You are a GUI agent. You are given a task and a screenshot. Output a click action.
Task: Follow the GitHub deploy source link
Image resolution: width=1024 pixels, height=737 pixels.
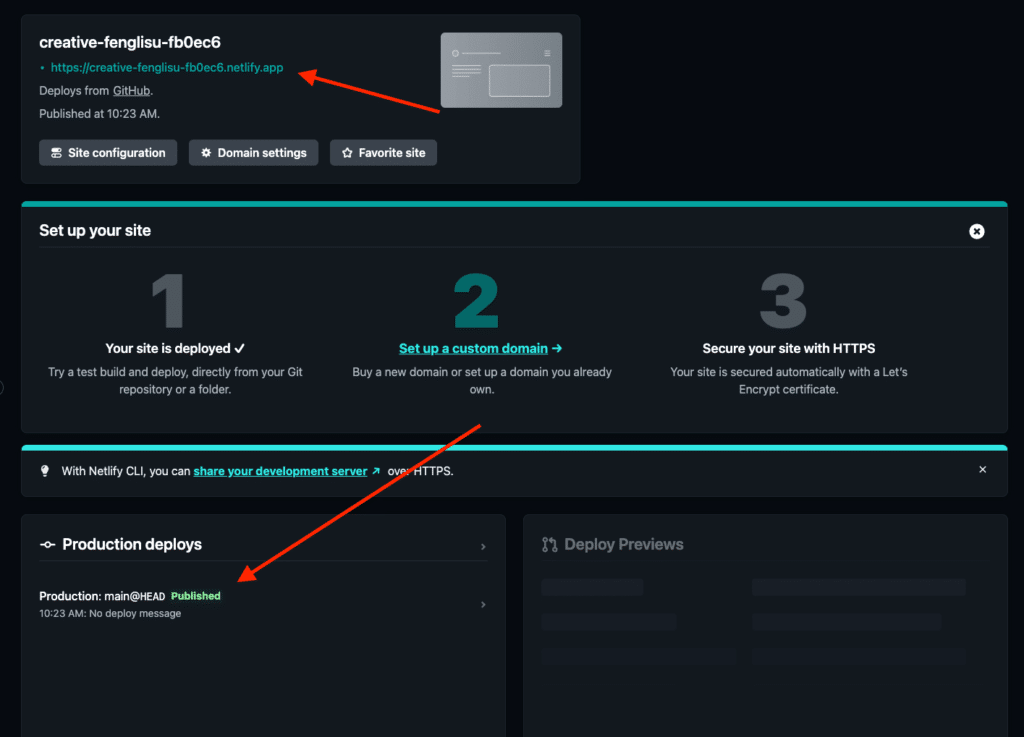131,91
